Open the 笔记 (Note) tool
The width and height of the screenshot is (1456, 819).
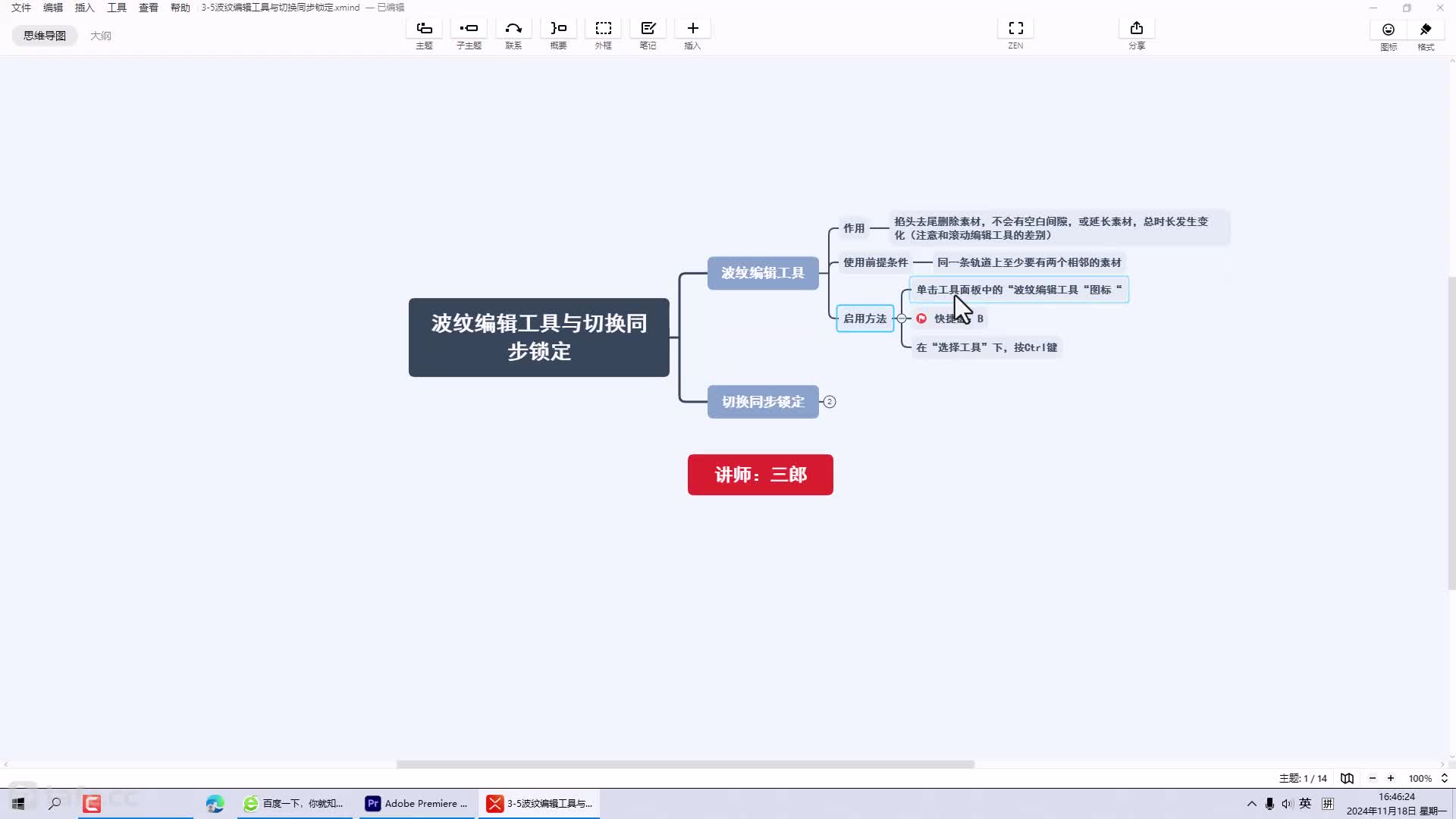(648, 28)
